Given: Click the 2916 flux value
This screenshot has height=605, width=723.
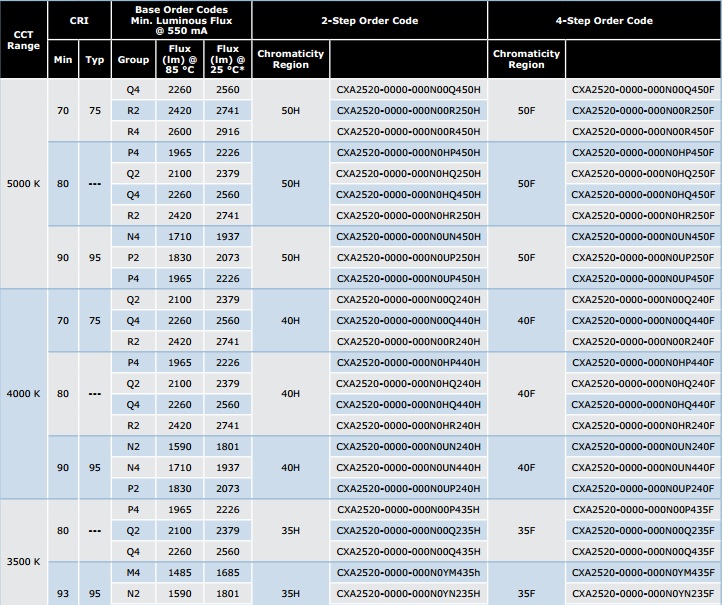Looking at the screenshot, I should click(227, 131).
